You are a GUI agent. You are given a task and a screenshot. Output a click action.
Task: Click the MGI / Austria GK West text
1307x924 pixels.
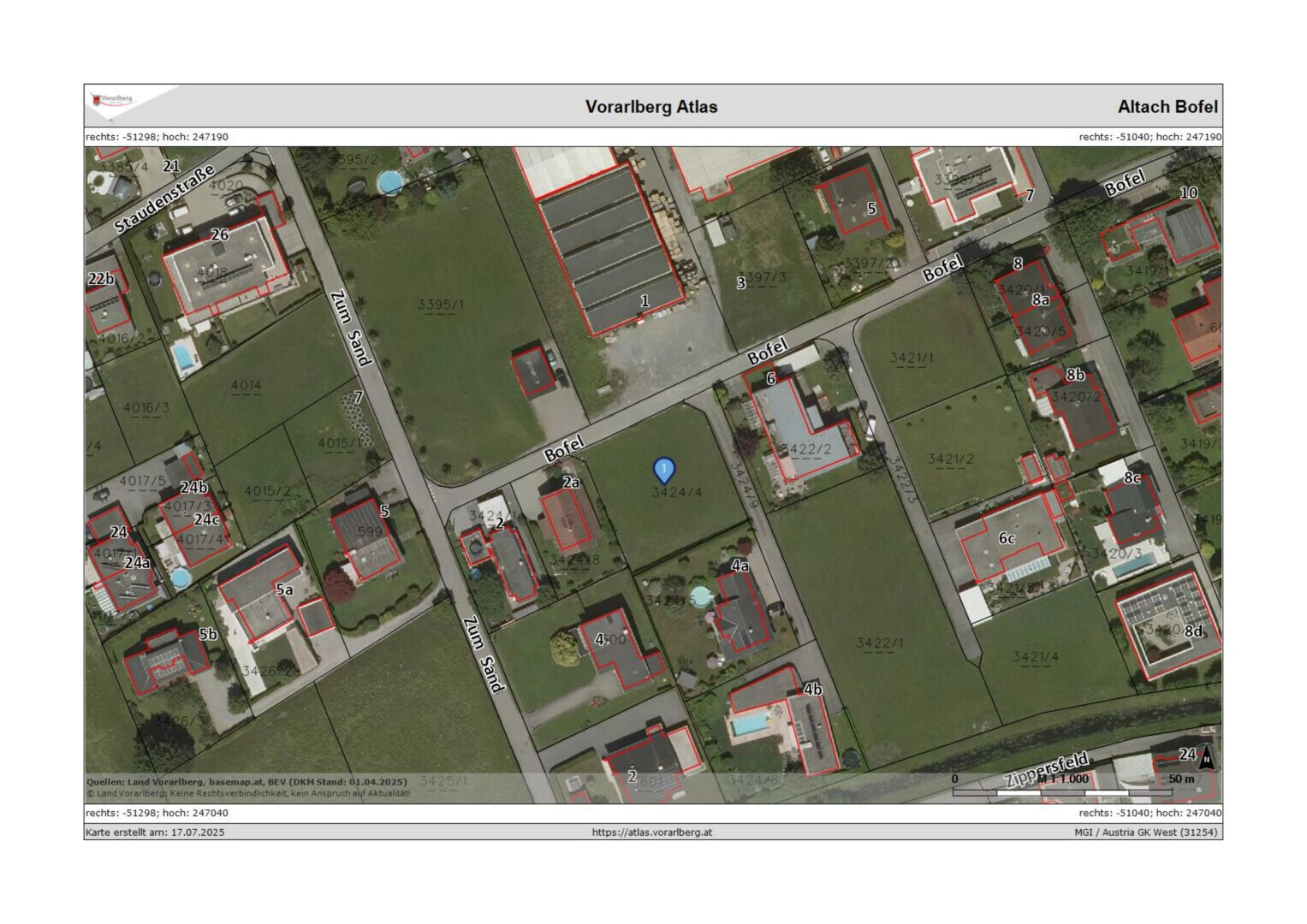click(x=1146, y=832)
